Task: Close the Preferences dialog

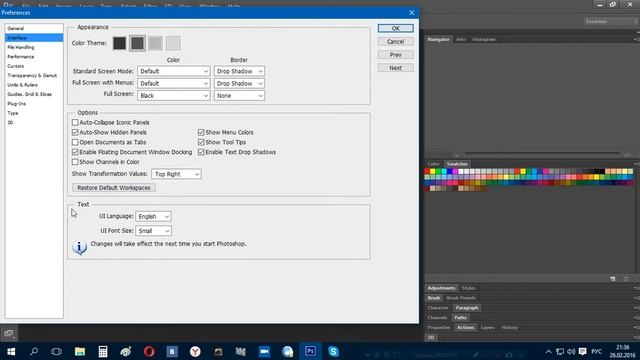Action: (x=411, y=13)
